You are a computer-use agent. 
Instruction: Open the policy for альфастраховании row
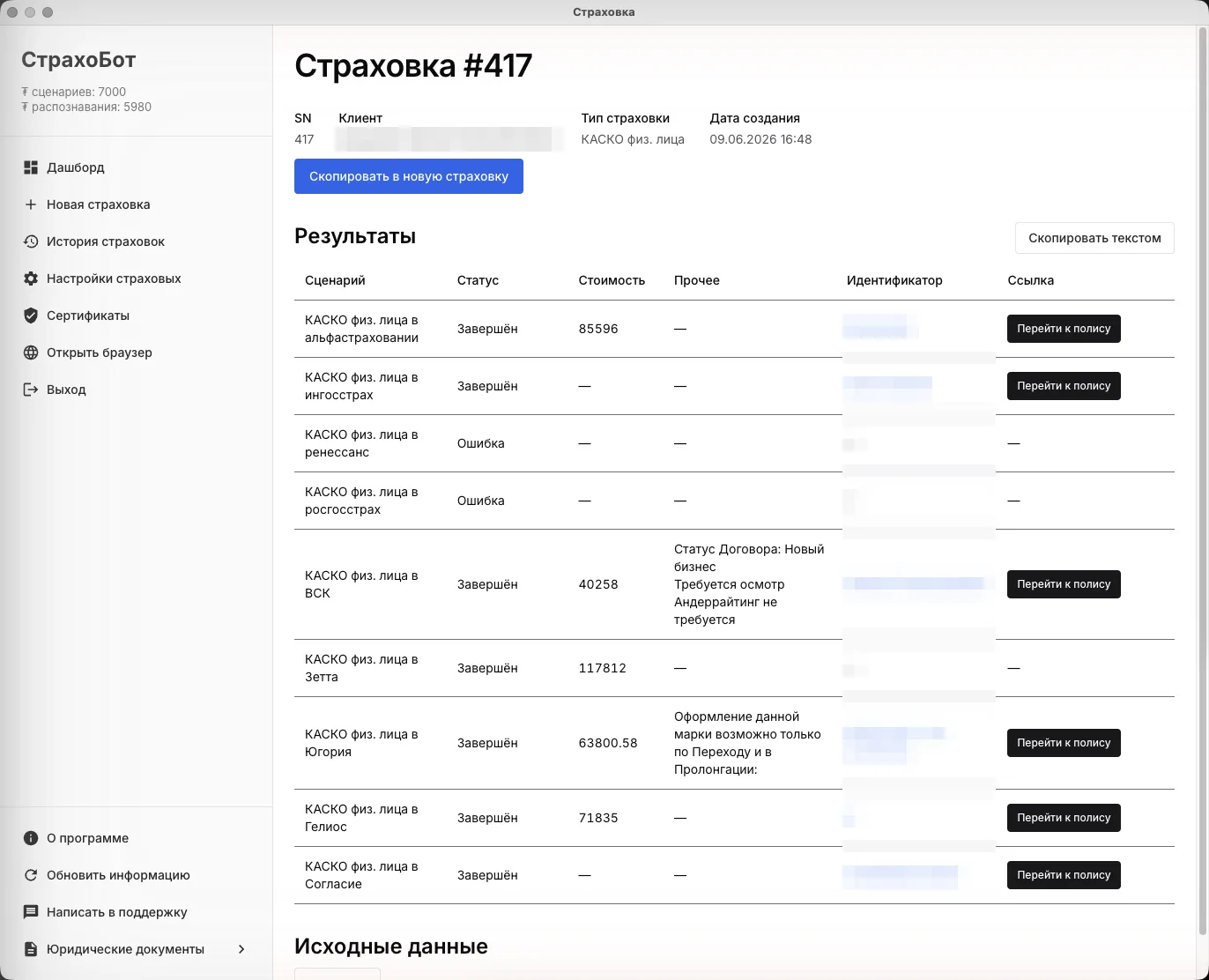(1064, 329)
